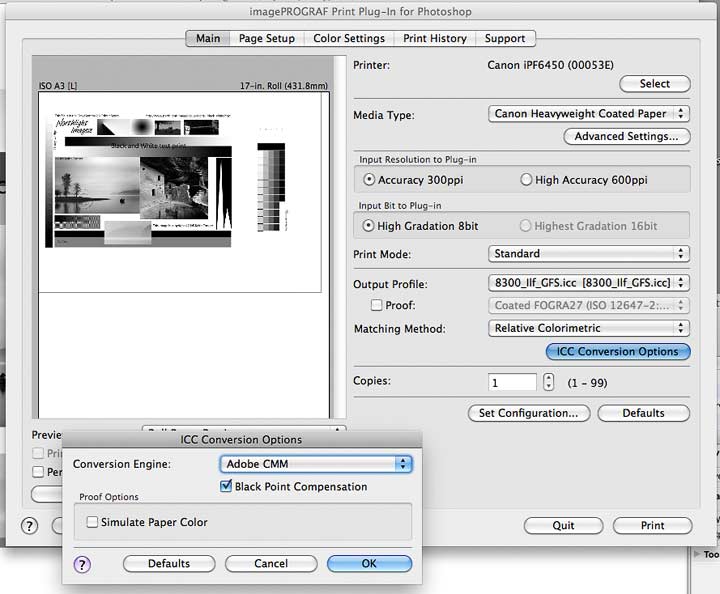Open the Proof profile dropdown
This screenshot has height=594, width=720.
coord(589,306)
